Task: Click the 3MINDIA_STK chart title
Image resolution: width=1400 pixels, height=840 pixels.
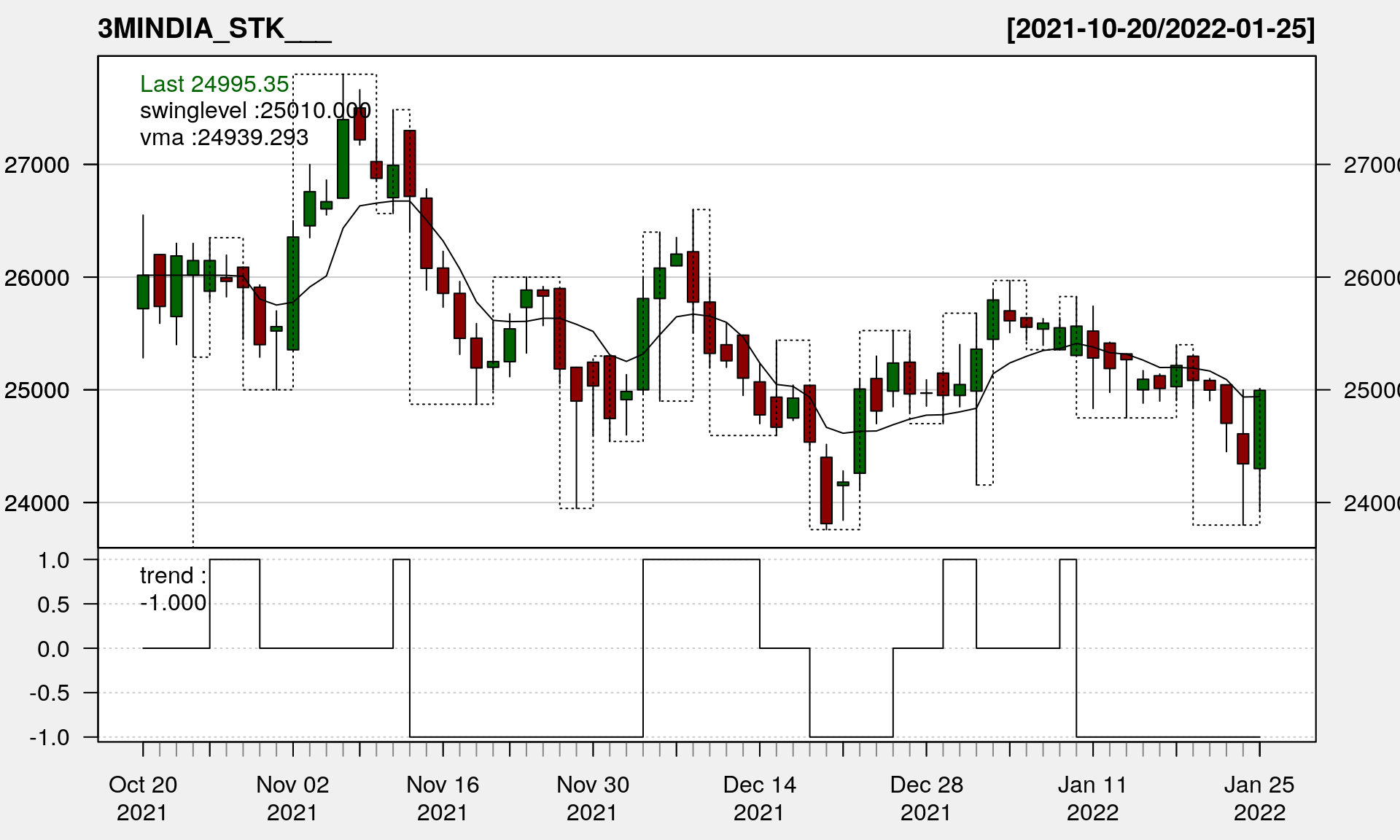Action: point(214,29)
